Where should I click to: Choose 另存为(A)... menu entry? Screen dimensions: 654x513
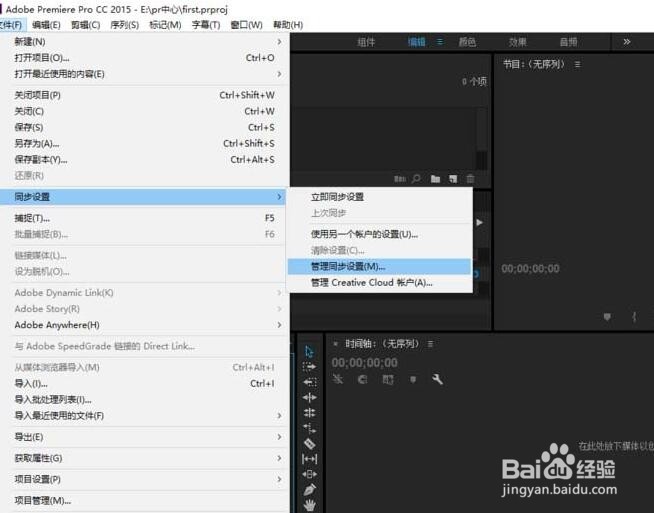(x=142, y=143)
